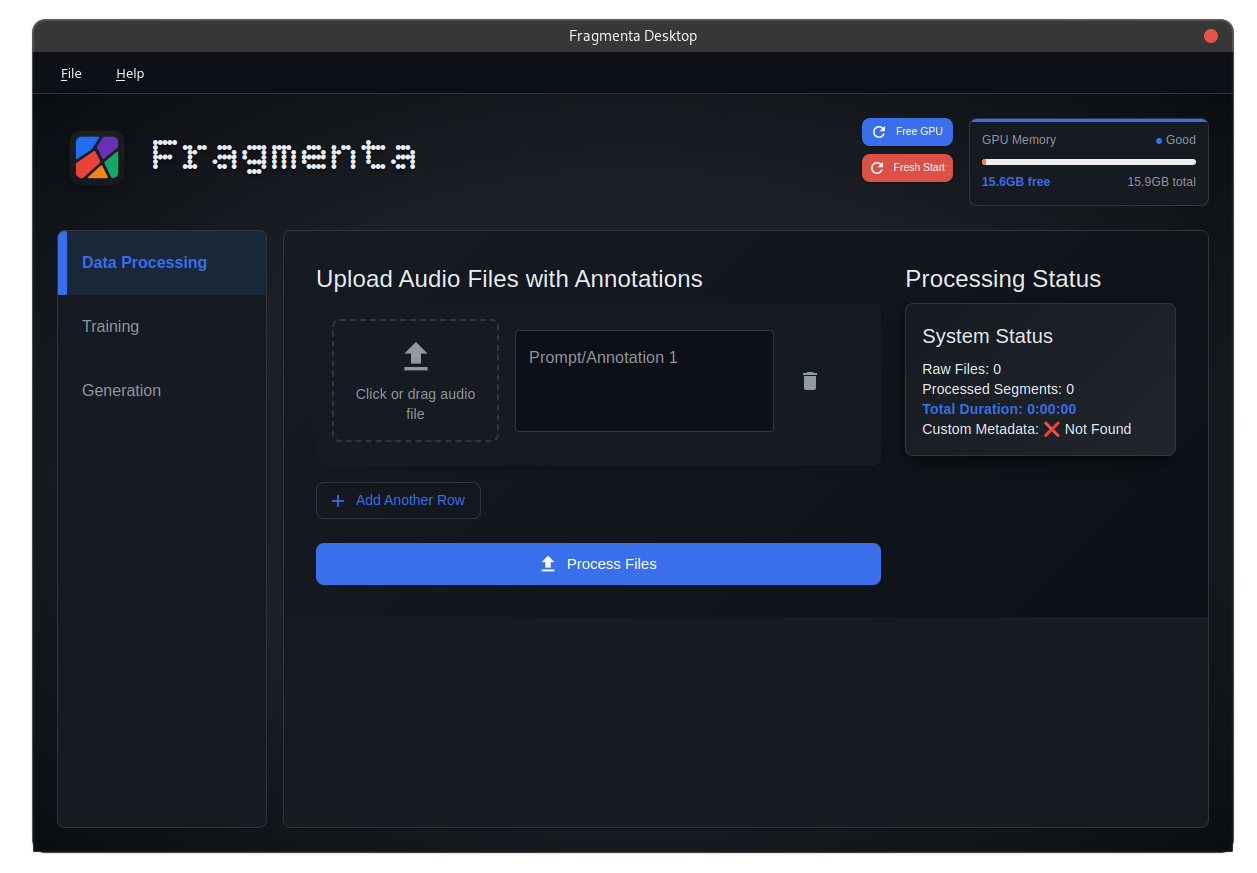Viewport: 1257px width, 873px height.
Task: Open the Help menu
Action: pos(129,73)
